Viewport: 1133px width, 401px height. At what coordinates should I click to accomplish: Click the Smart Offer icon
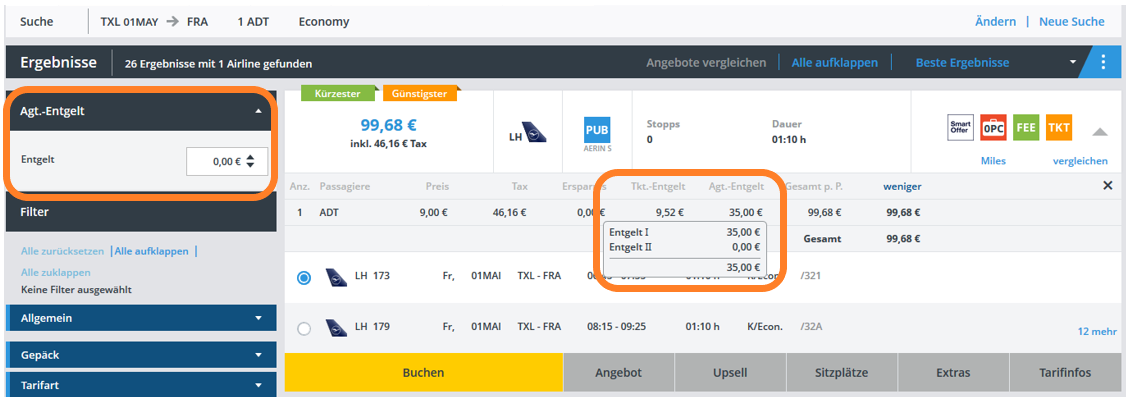point(960,128)
